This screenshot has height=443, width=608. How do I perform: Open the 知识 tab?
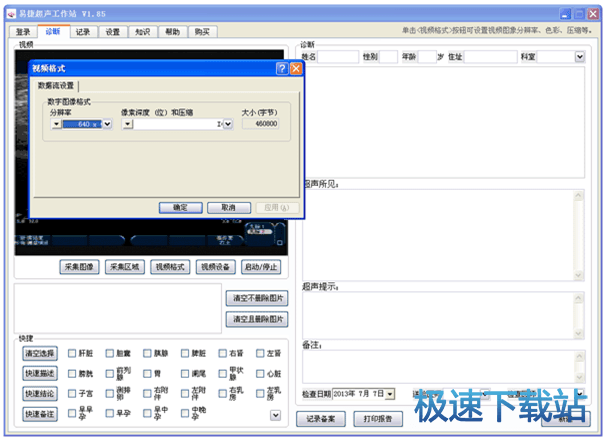coord(143,32)
